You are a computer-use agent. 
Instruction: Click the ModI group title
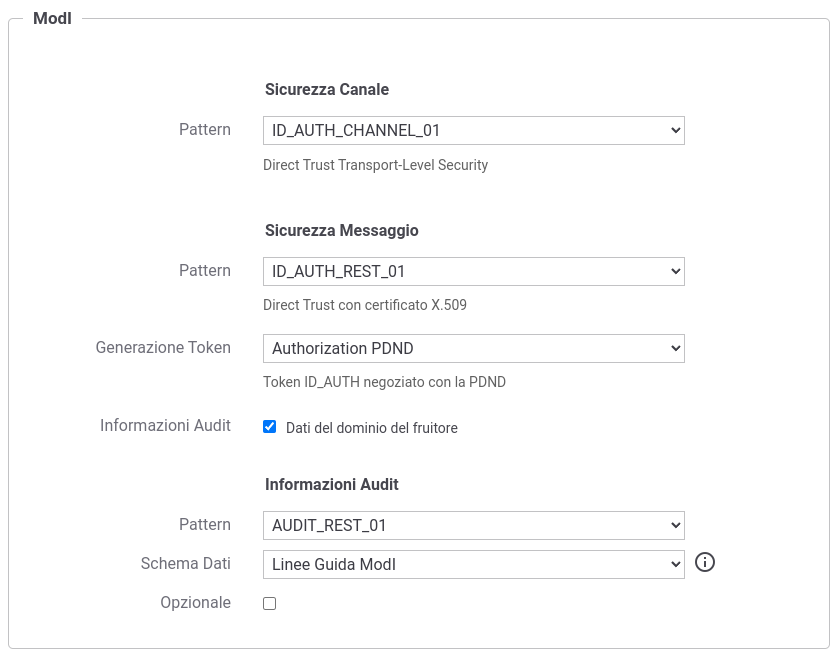(x=52, y=18)
